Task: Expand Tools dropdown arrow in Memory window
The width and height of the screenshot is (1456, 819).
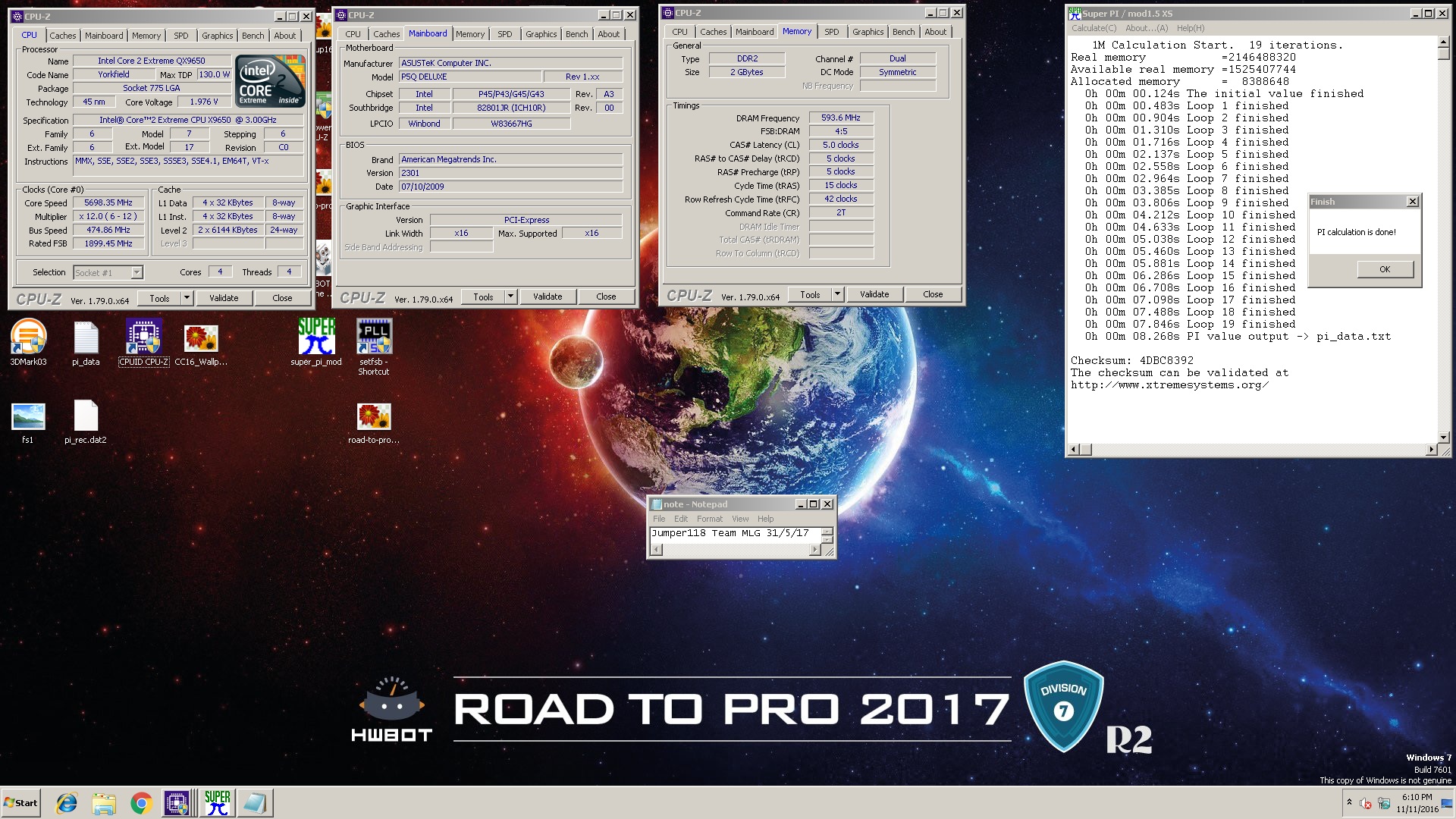Action: coord(837,294)
